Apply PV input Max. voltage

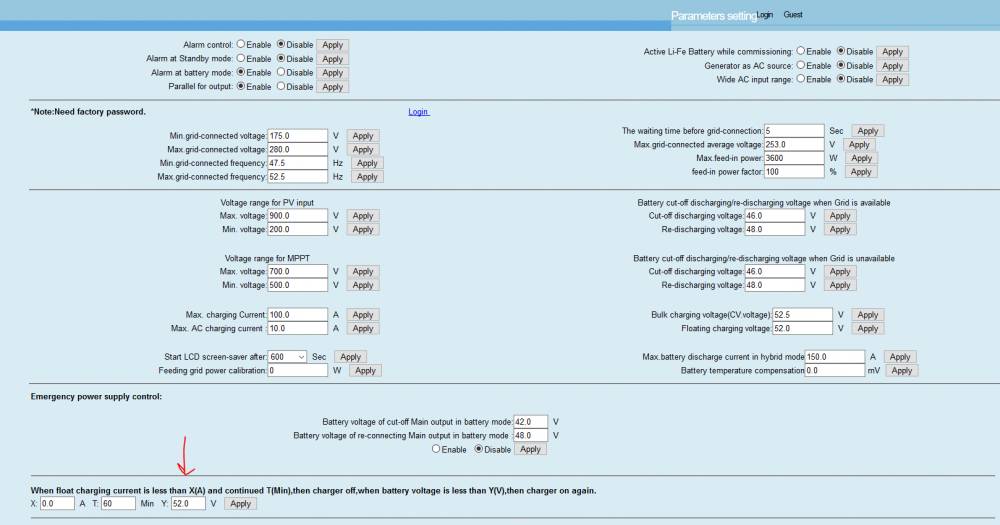(363, 216)
